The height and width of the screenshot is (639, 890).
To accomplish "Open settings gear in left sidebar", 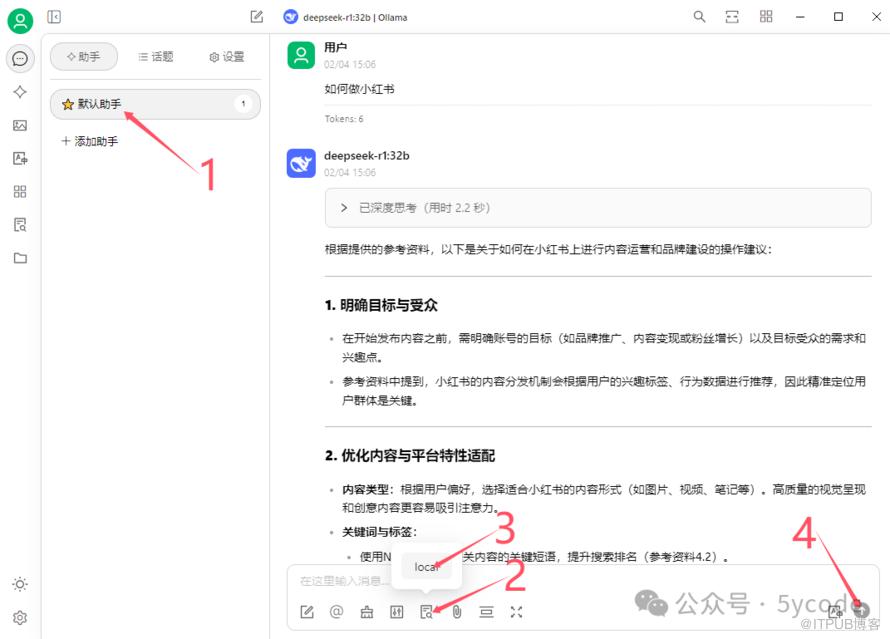I will pyautogui.click(x=20, y=617).
